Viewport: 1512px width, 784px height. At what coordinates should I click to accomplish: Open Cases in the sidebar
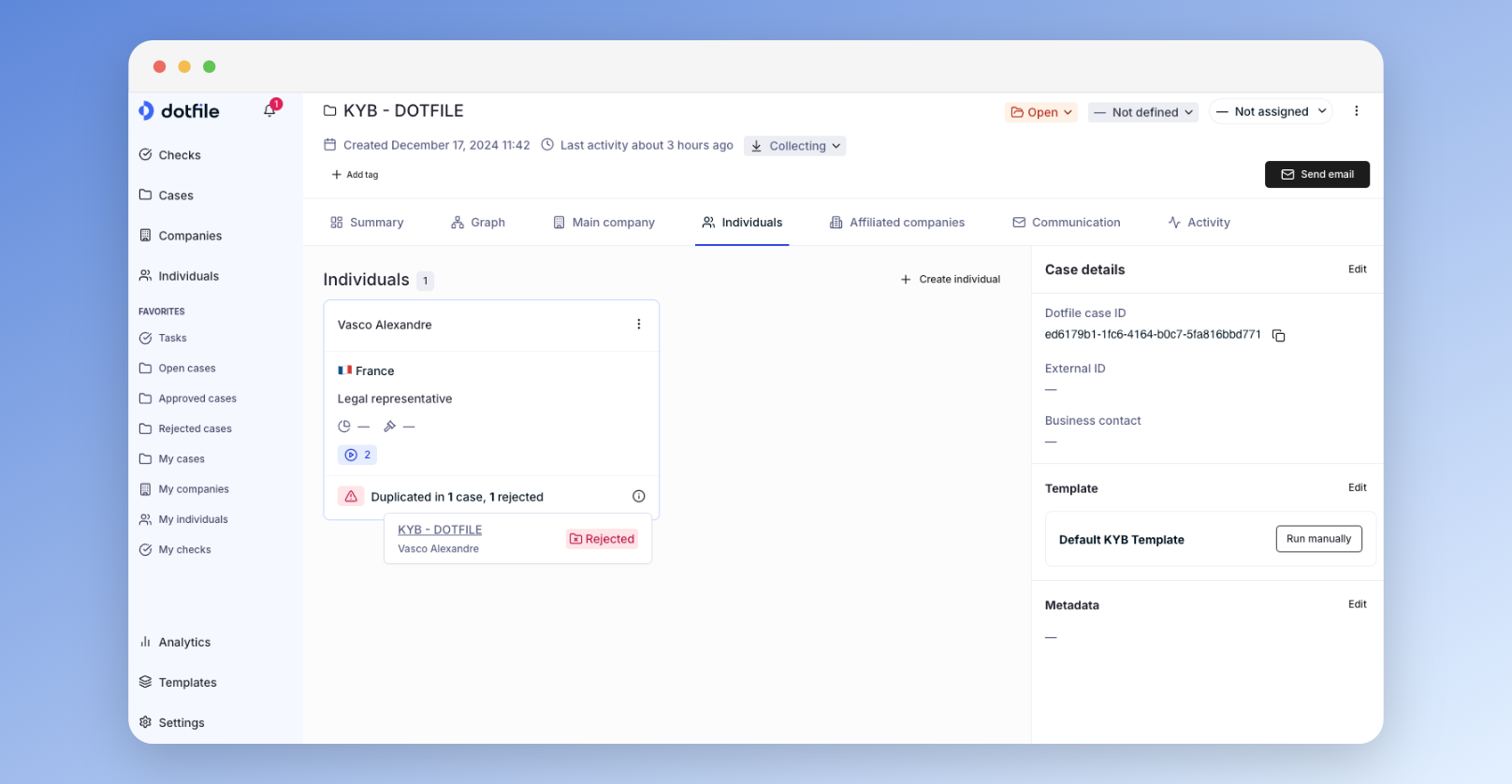pyautogui.click(x=167, y=196)
